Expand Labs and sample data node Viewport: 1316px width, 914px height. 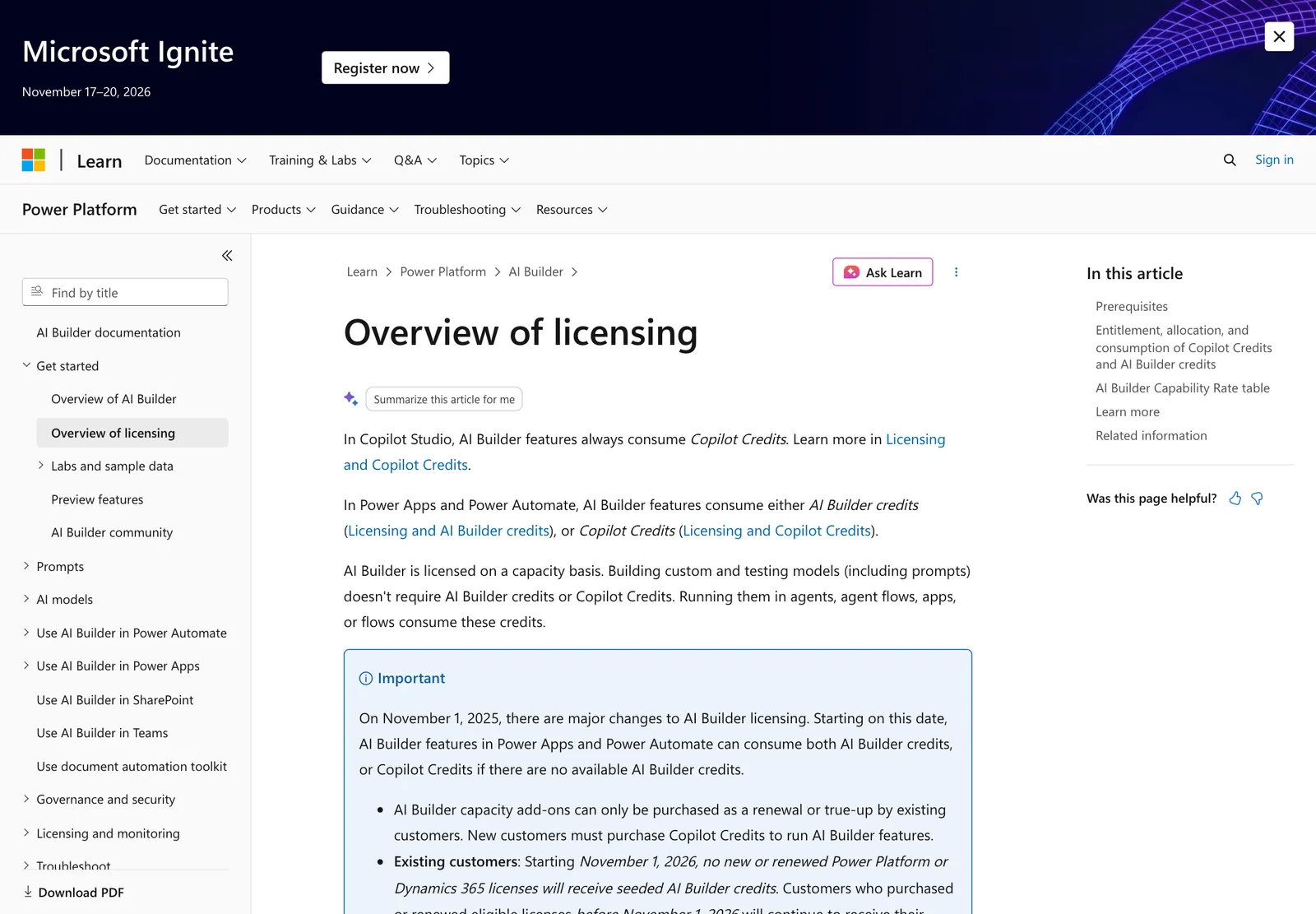click(41, 466)
